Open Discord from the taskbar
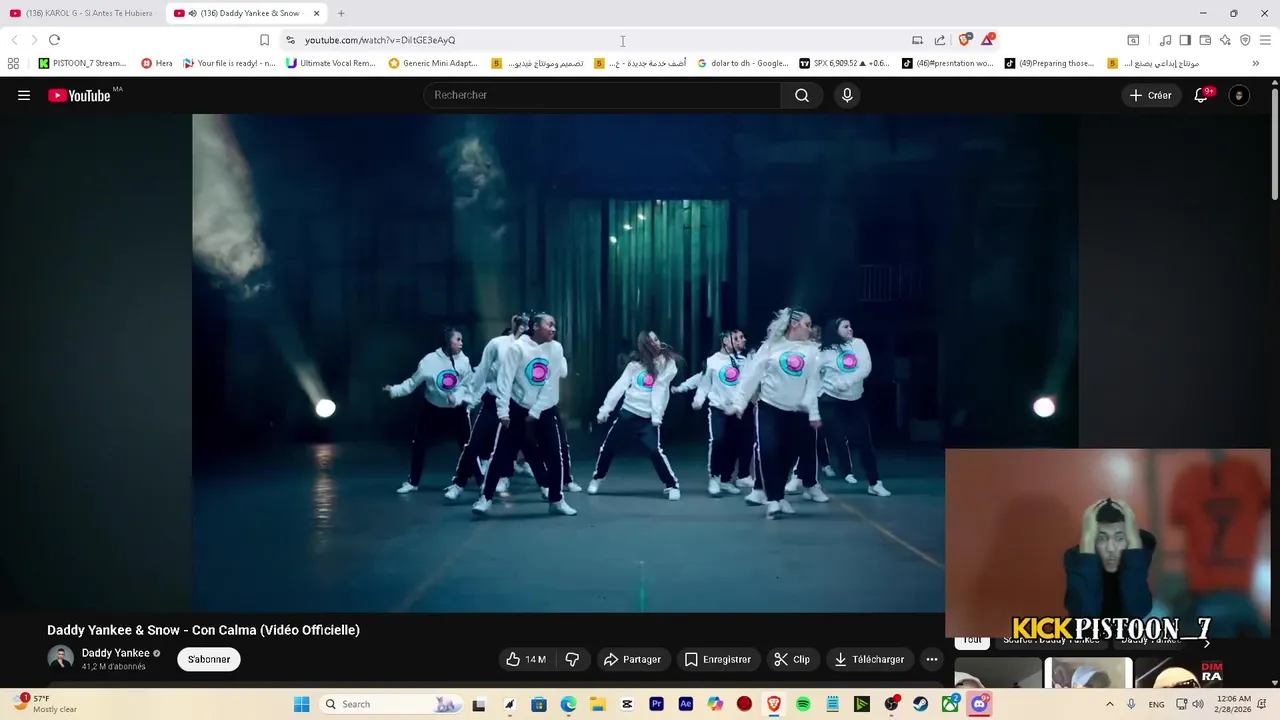The height and width of the screenshot is (720, 1280). pos(979,704)
